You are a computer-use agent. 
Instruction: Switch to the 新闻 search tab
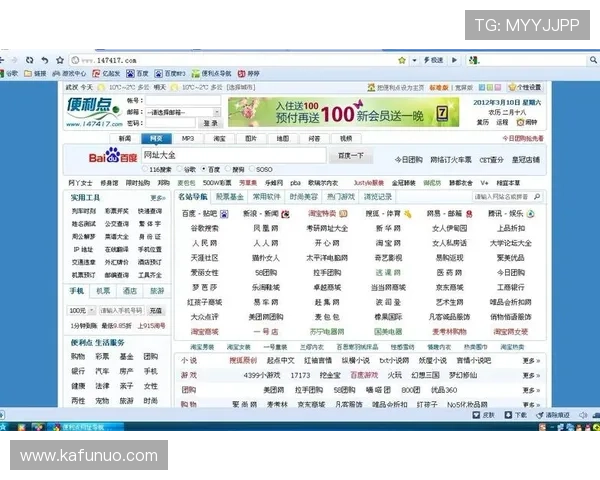125,139
